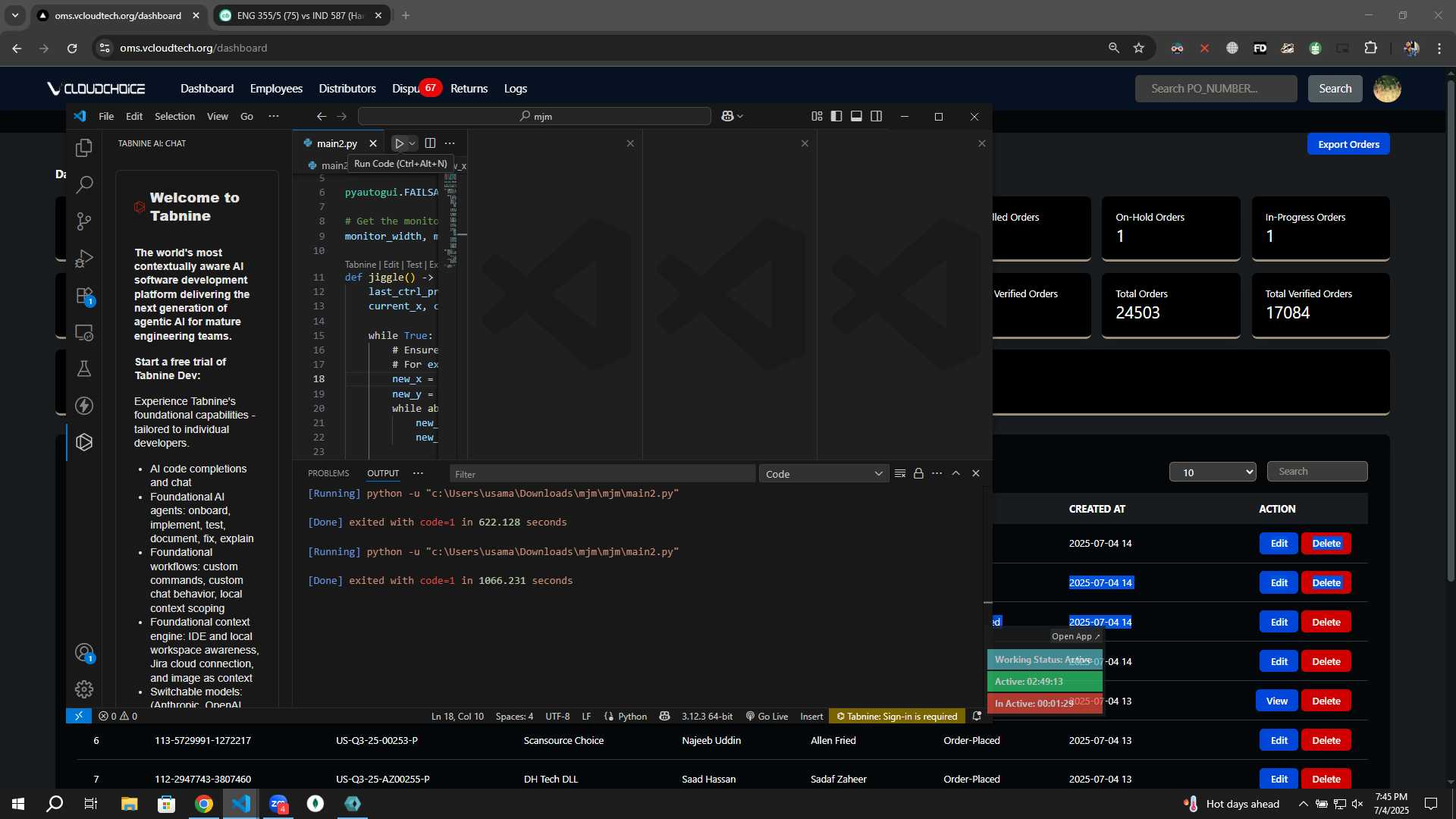Open the user avatar on CloudChoice dashboard
1456x819 pixels.
pyautogui.click(x=1387, y=89)
